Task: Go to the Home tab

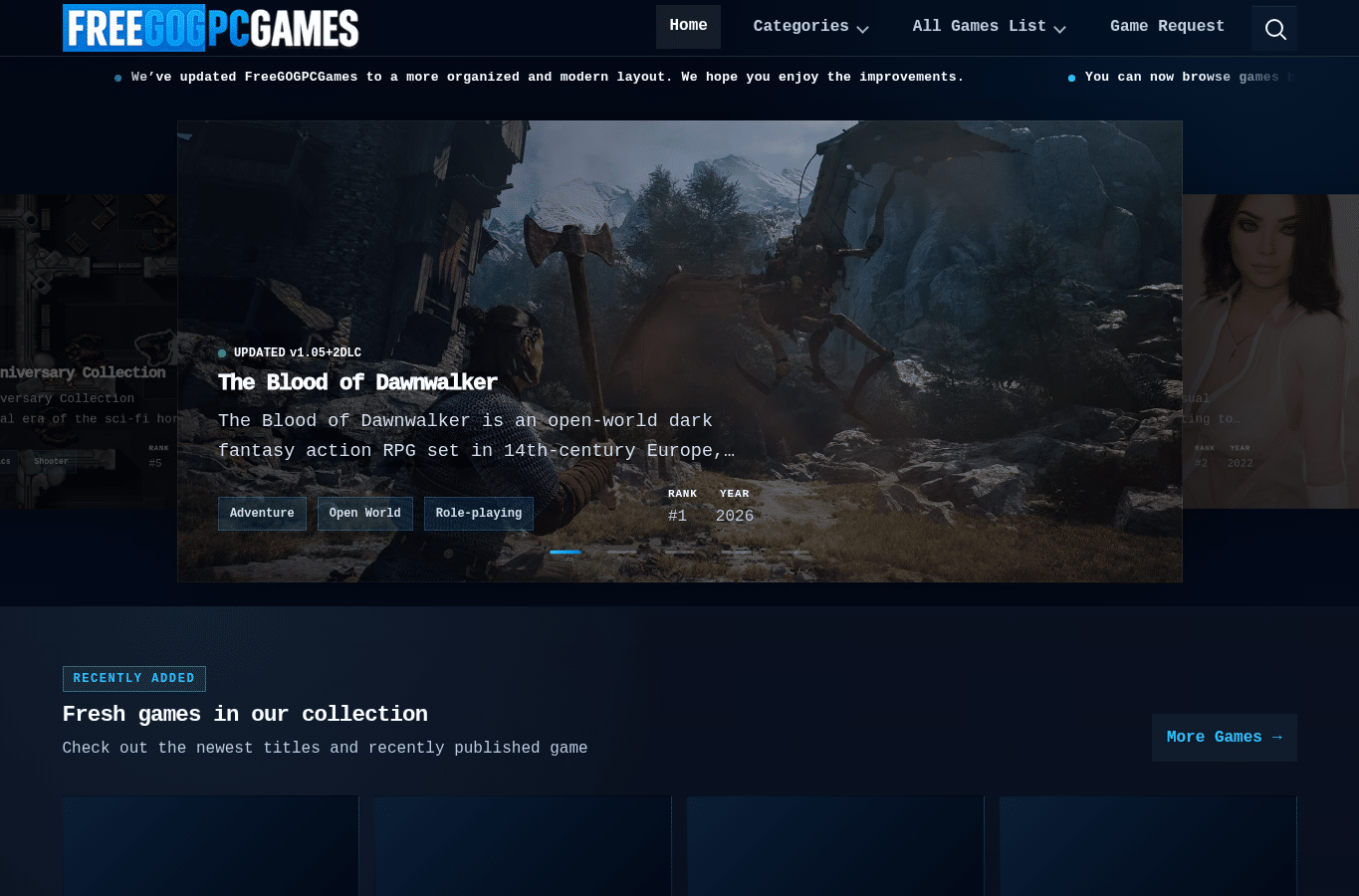Action: [x=688, y=27]
